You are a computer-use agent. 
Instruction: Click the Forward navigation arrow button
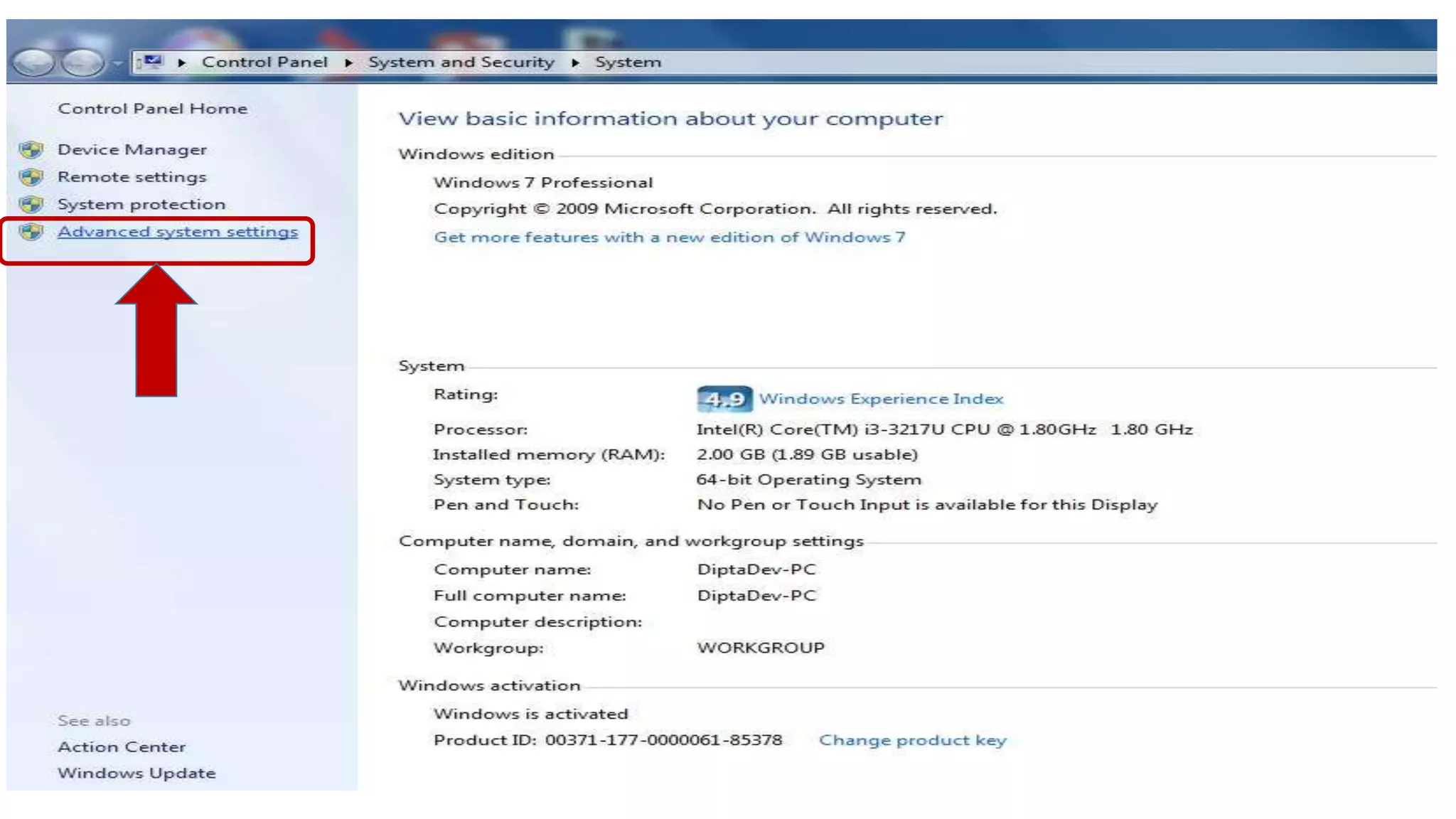[x=82, y=63]
